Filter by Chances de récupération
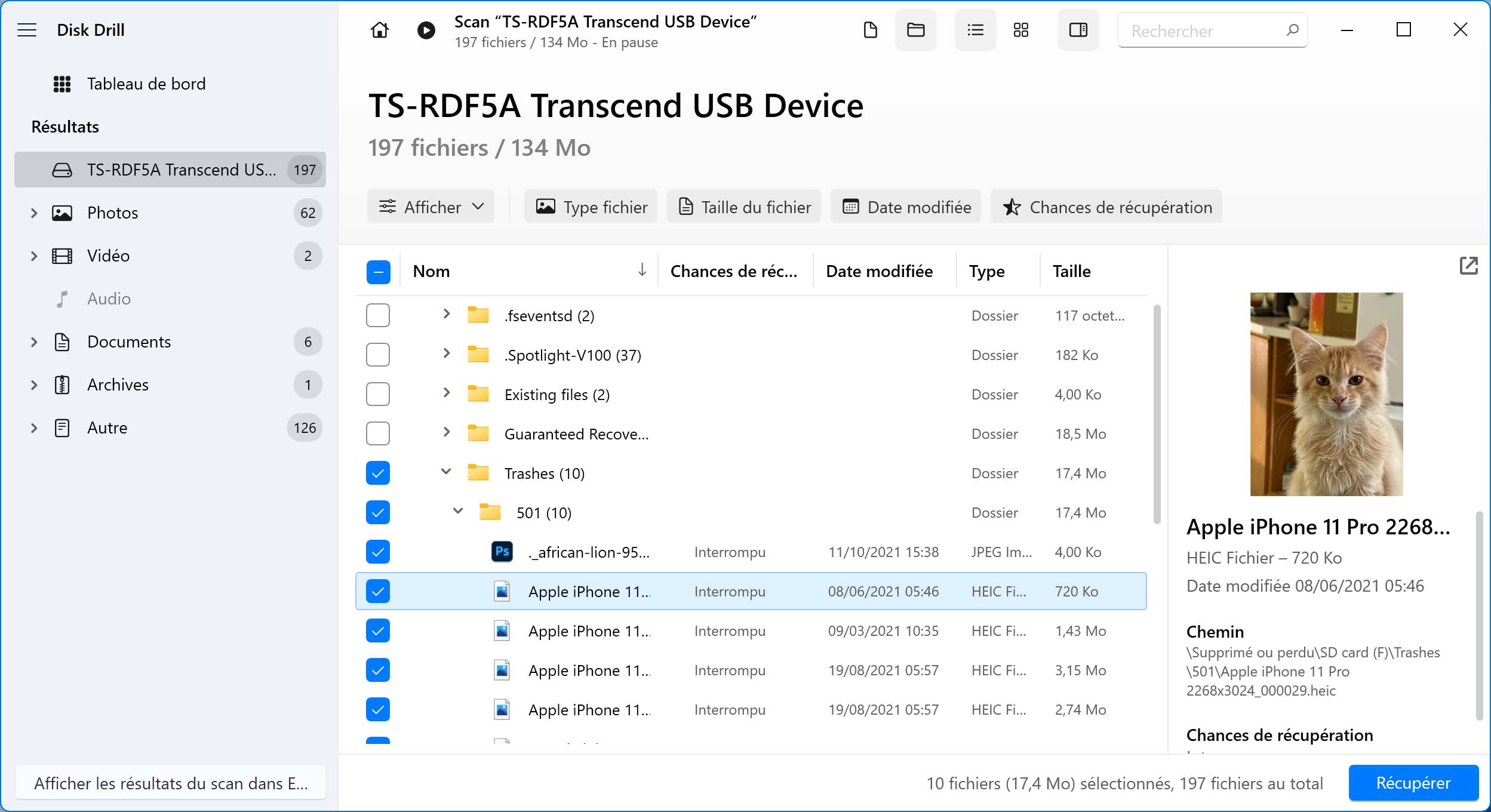 pos(1106,207)
